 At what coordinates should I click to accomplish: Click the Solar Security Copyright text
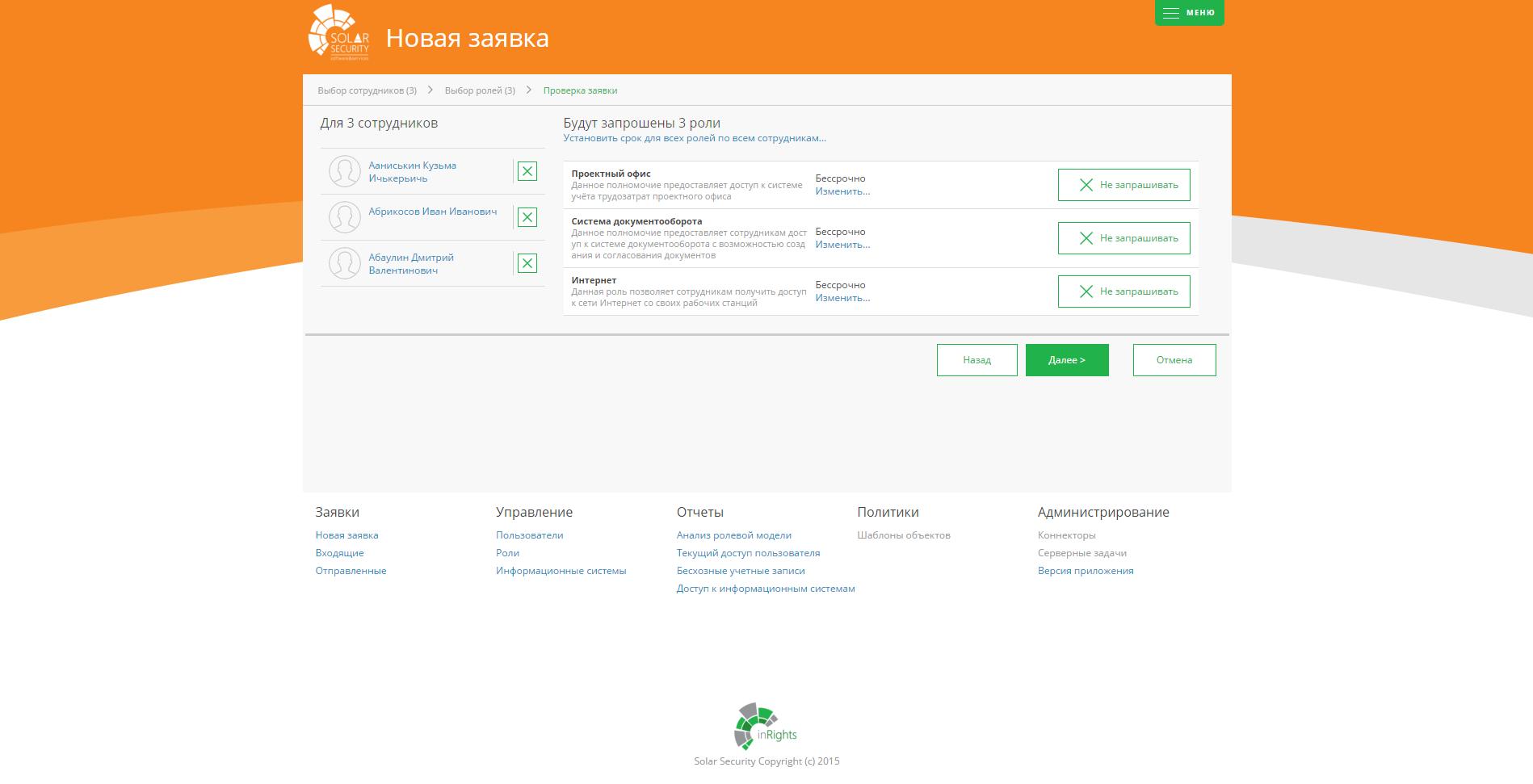coord(766,761)
